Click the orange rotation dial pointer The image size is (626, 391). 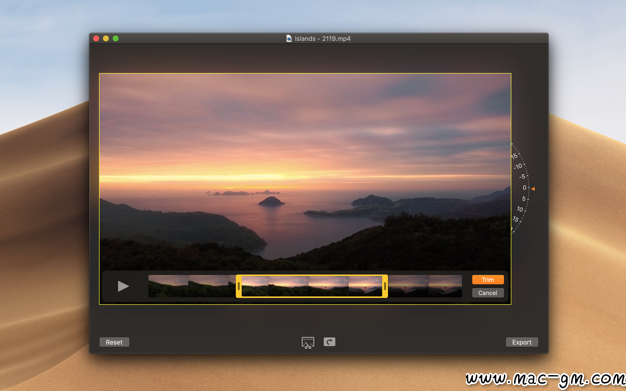pyautogui.click(x=533, y=189)
